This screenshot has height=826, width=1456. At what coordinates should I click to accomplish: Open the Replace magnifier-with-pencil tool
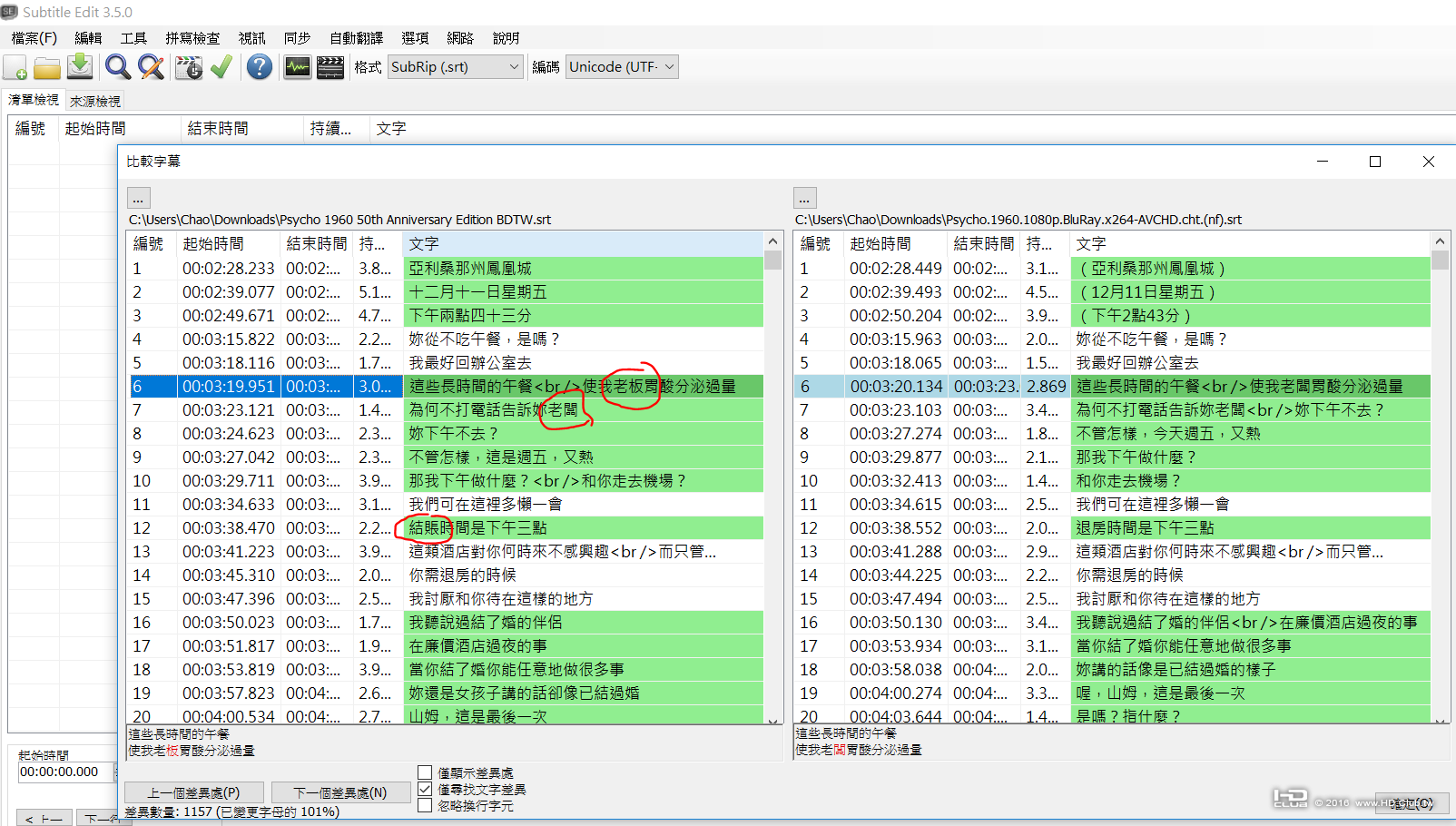tap(151, 67)
